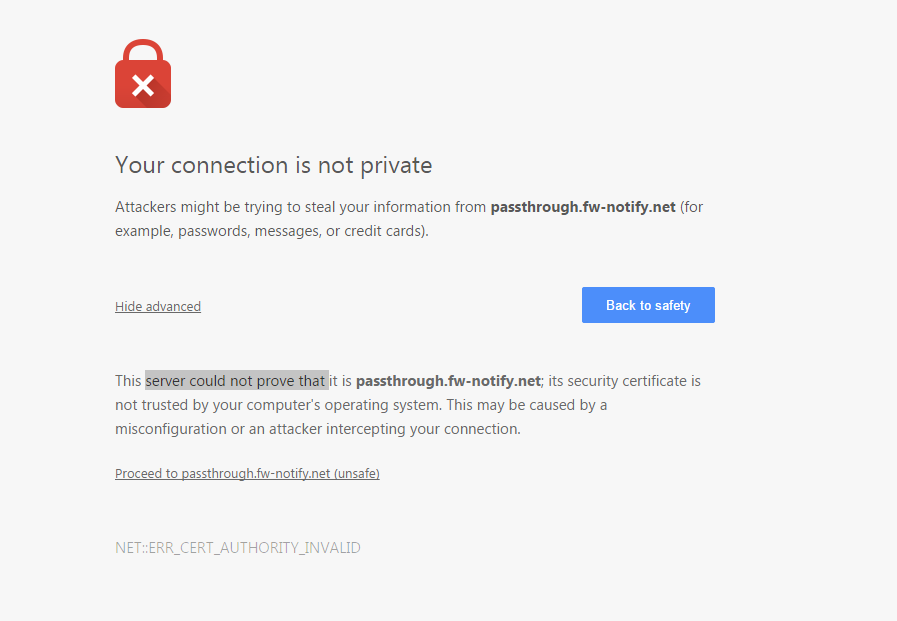Click the red padlock warning icon

click(x=143, y=74)
